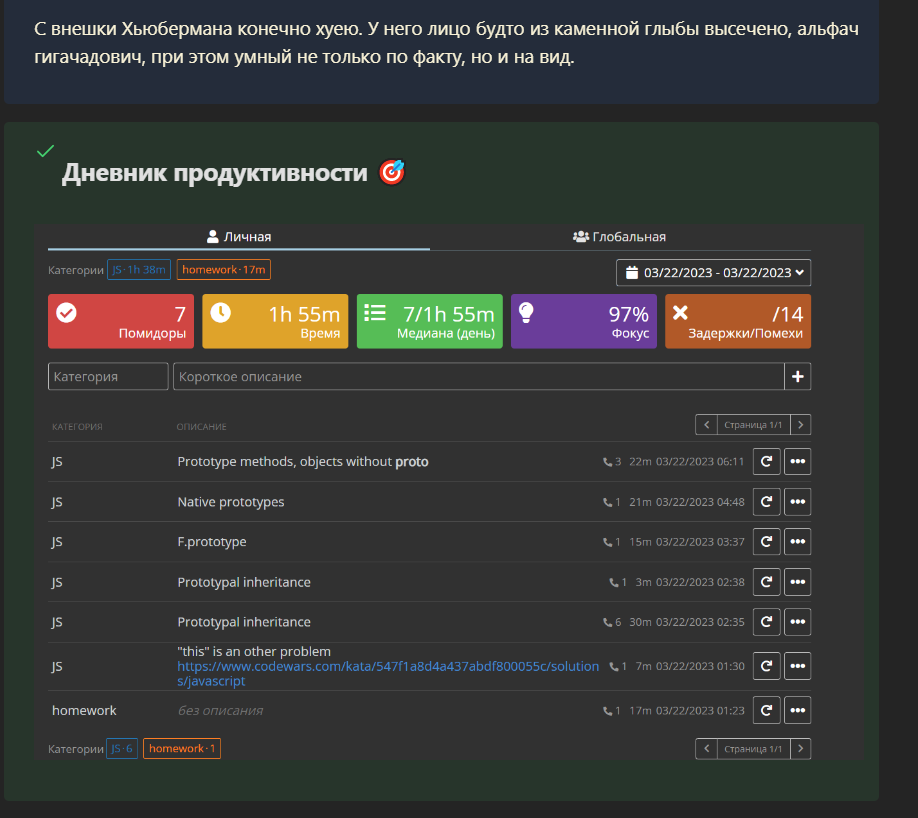Click the repeat icon for Native prototypes row
This screenshot has height=818, width=918.
tap(766, 502)
